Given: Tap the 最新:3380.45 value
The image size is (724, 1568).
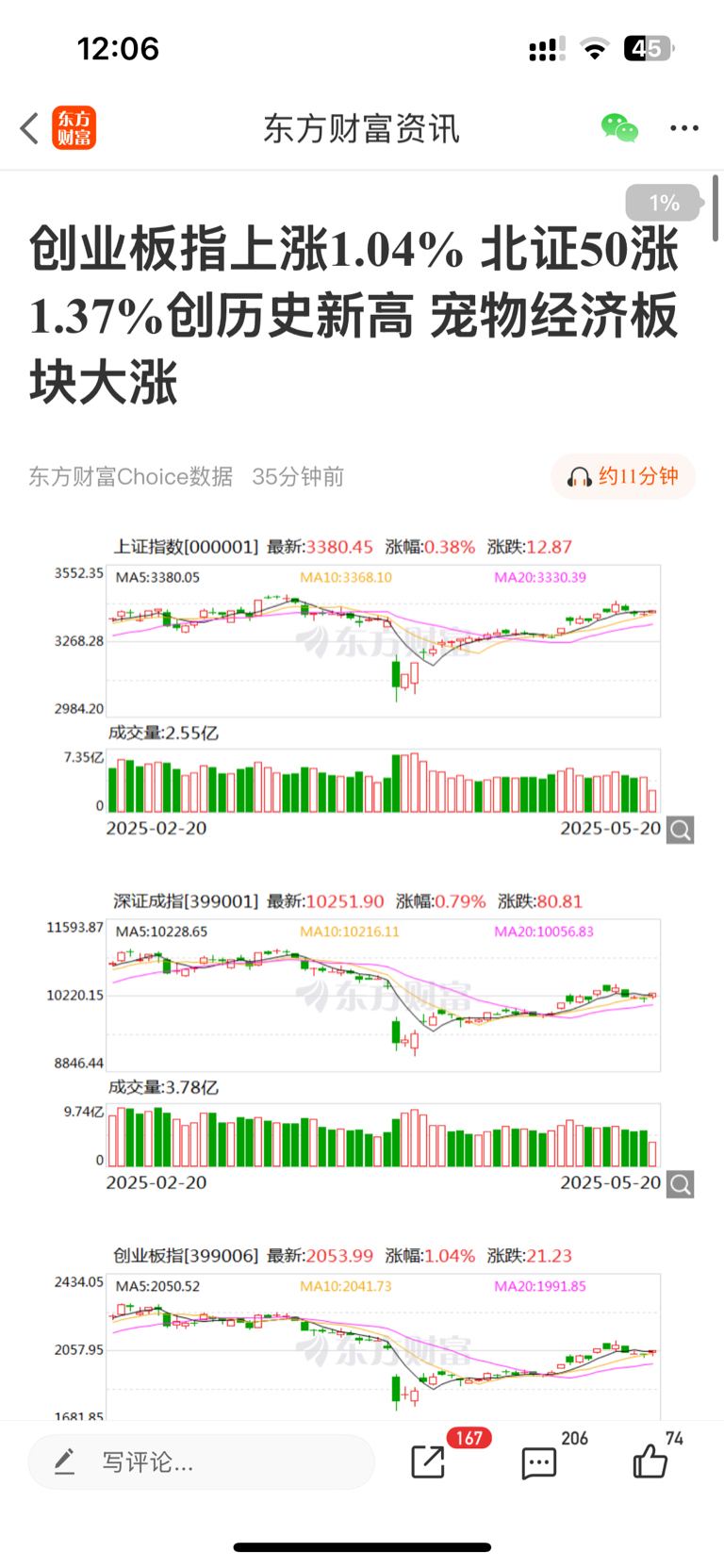Looking at the screenshot, I should tap(321, 547).
